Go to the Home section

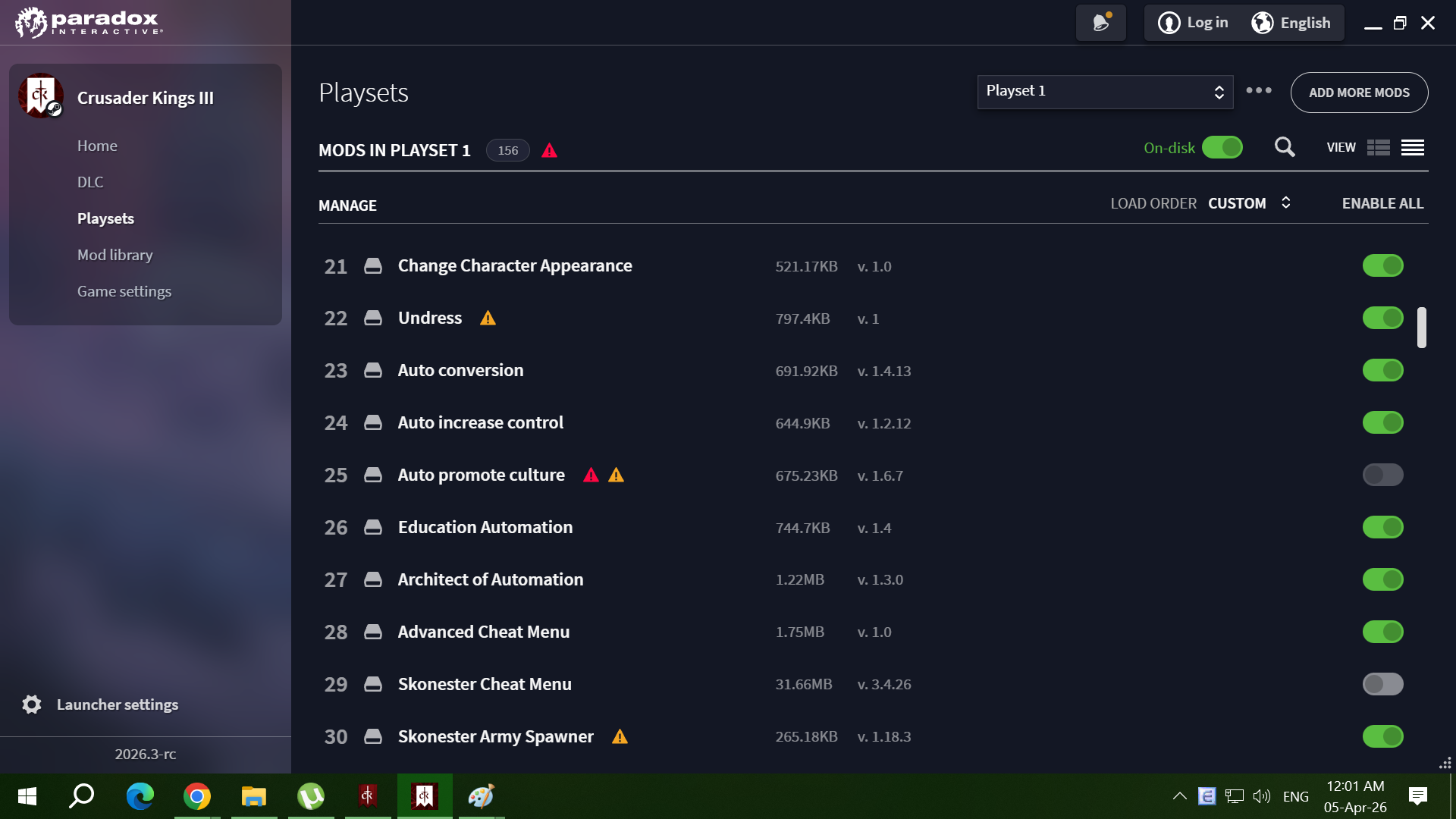click(x=97, y=146)
